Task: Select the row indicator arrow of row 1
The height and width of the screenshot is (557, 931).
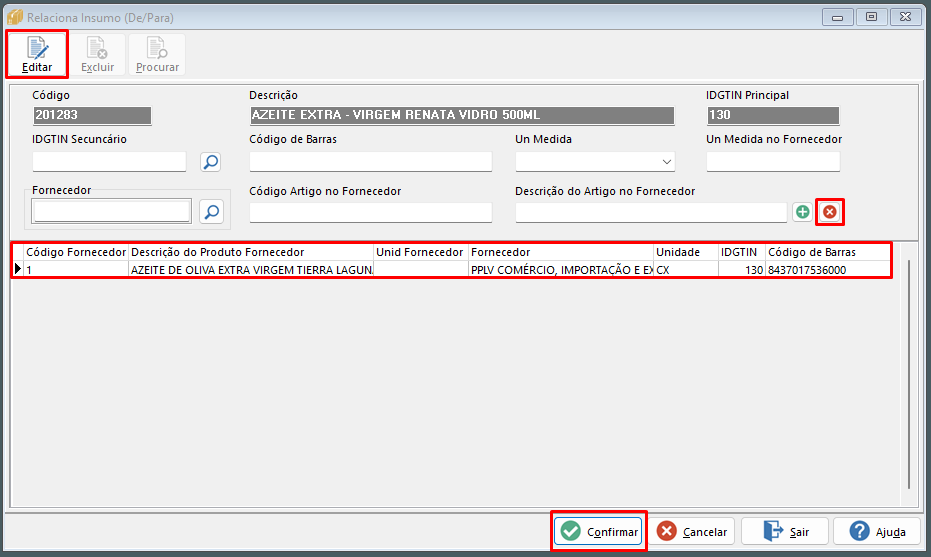Action: point(18,269)
